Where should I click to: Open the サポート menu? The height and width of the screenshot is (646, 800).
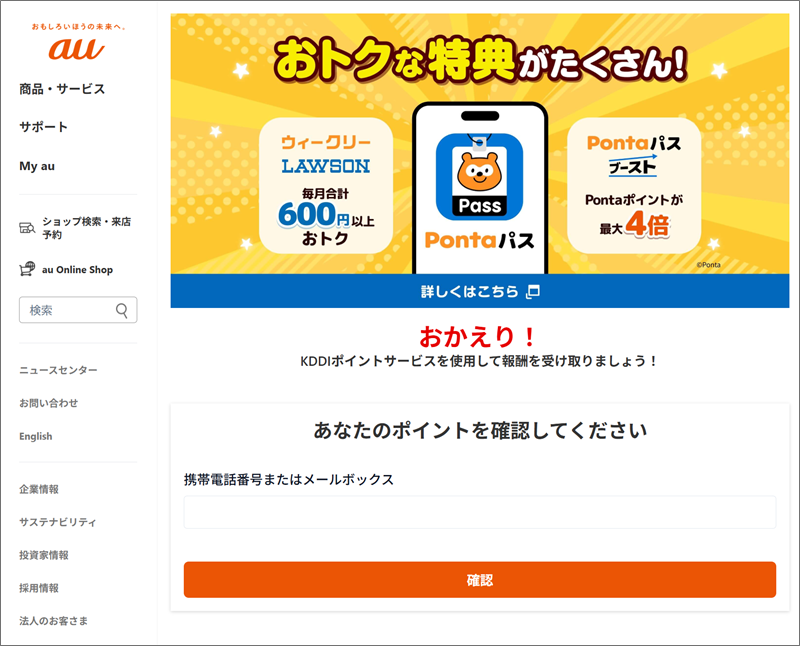[x=43, y=127]
